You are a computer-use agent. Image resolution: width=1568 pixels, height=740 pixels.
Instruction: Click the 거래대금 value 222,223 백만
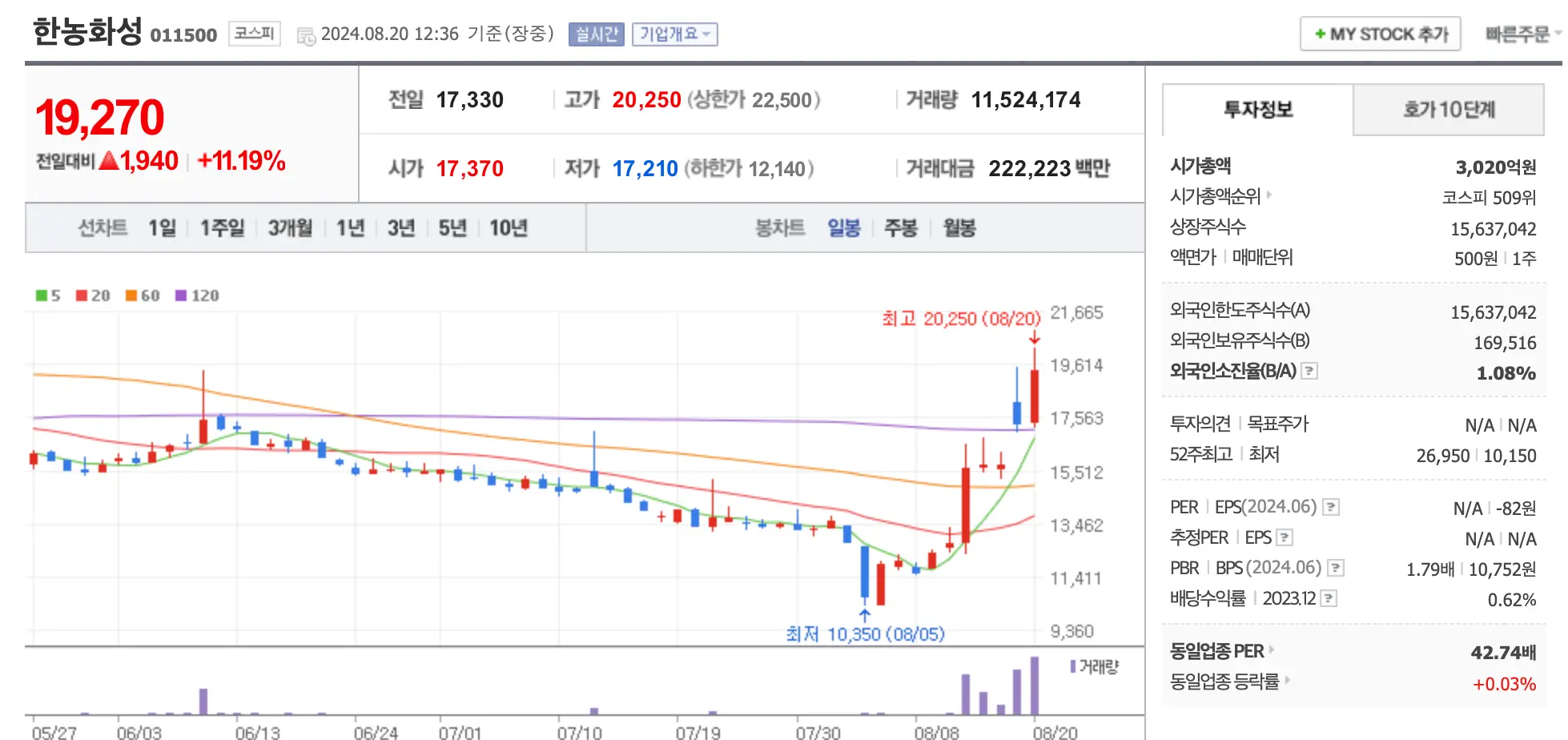[1049, 169]
